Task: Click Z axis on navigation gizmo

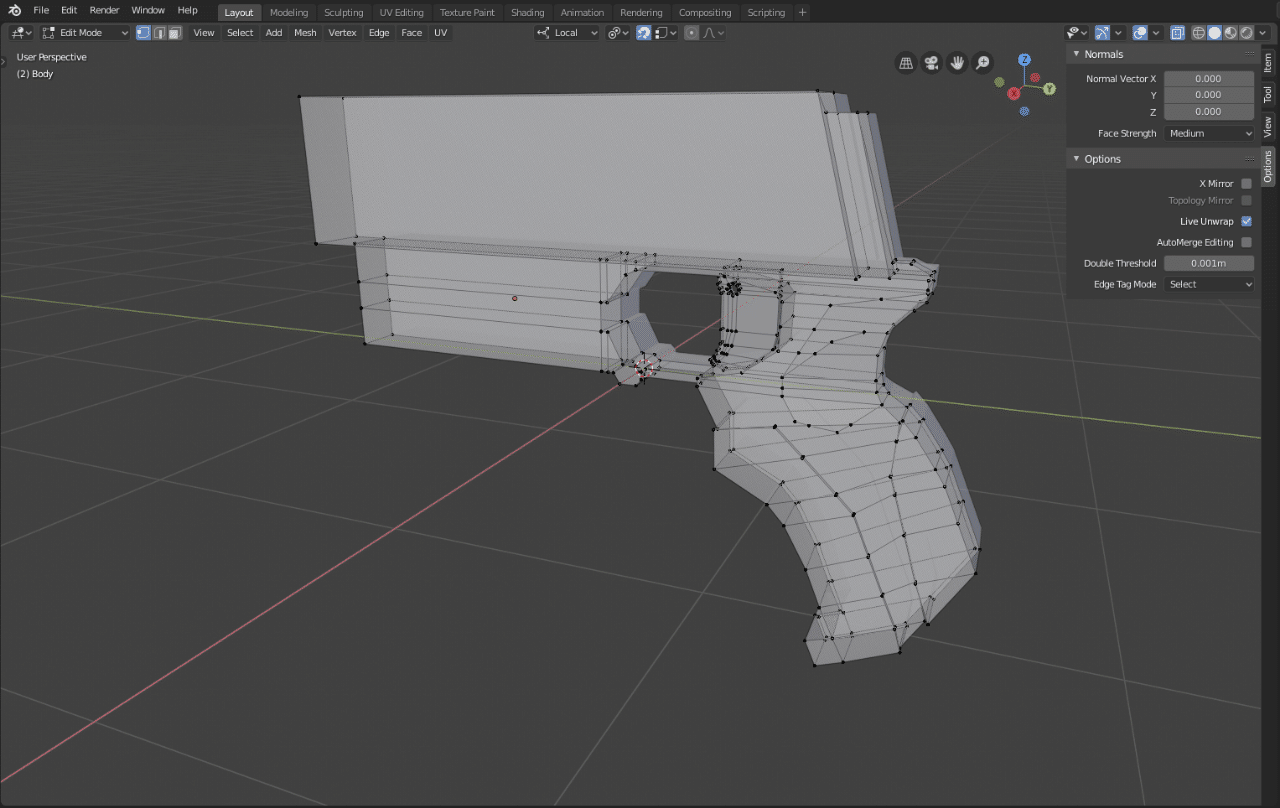Action: pyautogui.click(x=1025, y=60)
